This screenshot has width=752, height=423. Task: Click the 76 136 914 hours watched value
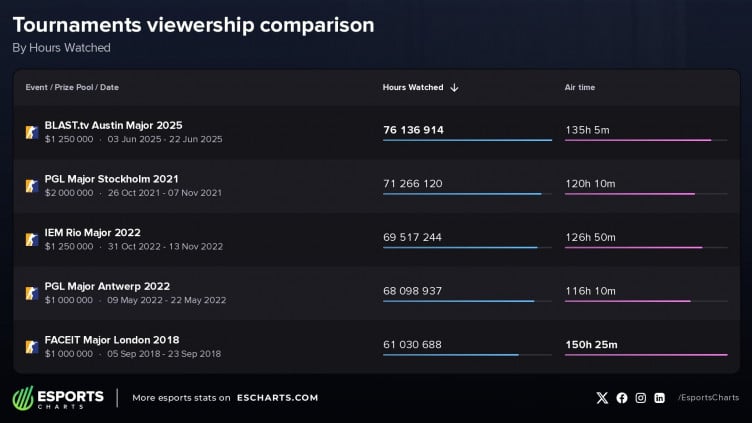[413, 130]
